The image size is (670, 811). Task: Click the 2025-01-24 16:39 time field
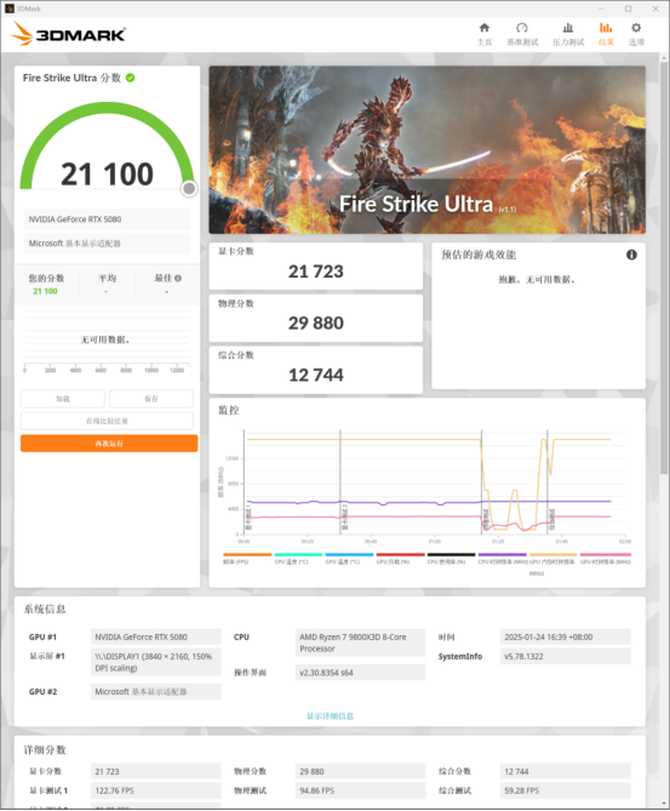point(565,637)
